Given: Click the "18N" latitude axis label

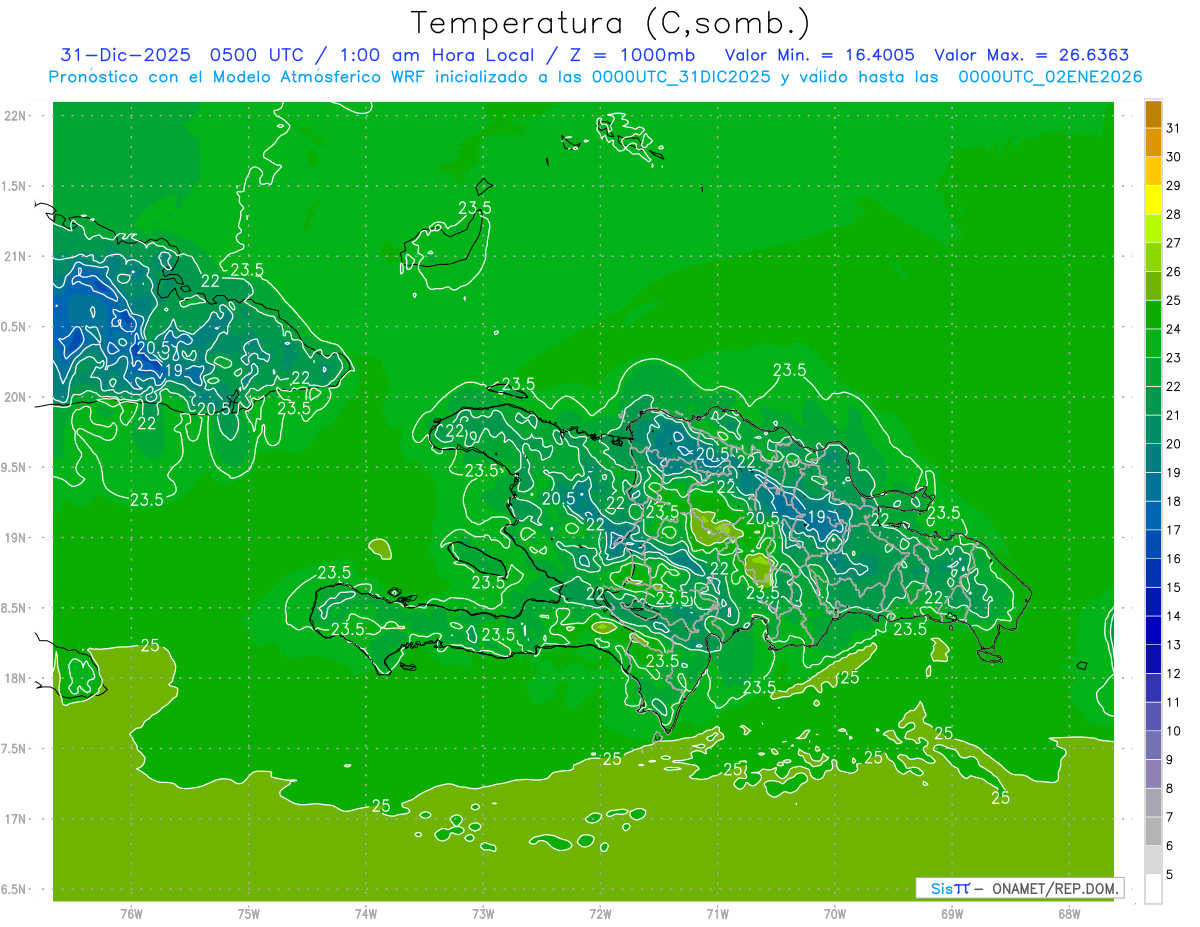Looking at the screenshot, I should tap(15, 678).
